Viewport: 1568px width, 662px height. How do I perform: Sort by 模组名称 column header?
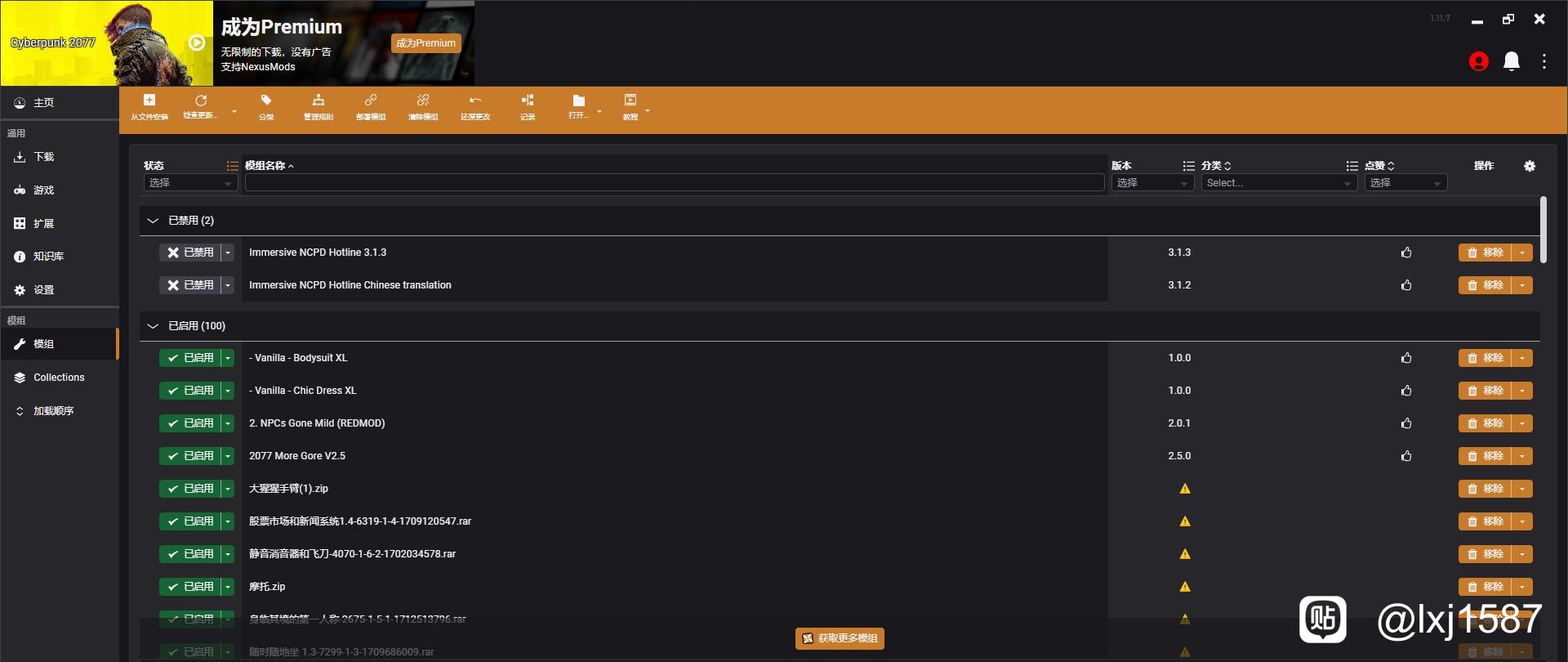(269, 166)
